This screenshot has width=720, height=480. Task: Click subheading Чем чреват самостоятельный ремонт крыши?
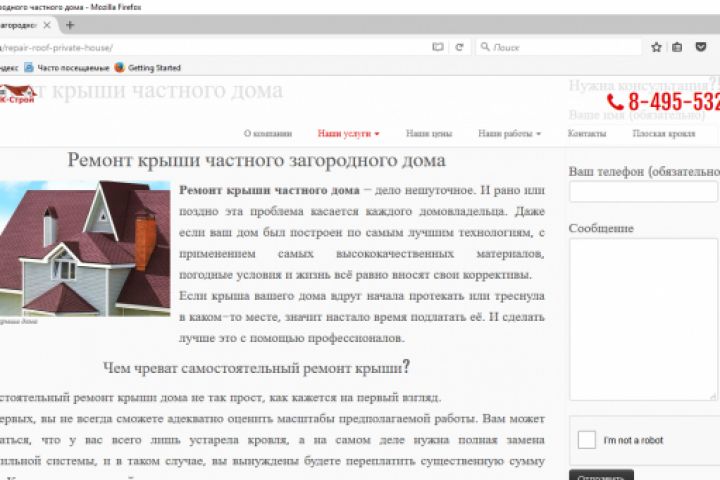(256, 367)
